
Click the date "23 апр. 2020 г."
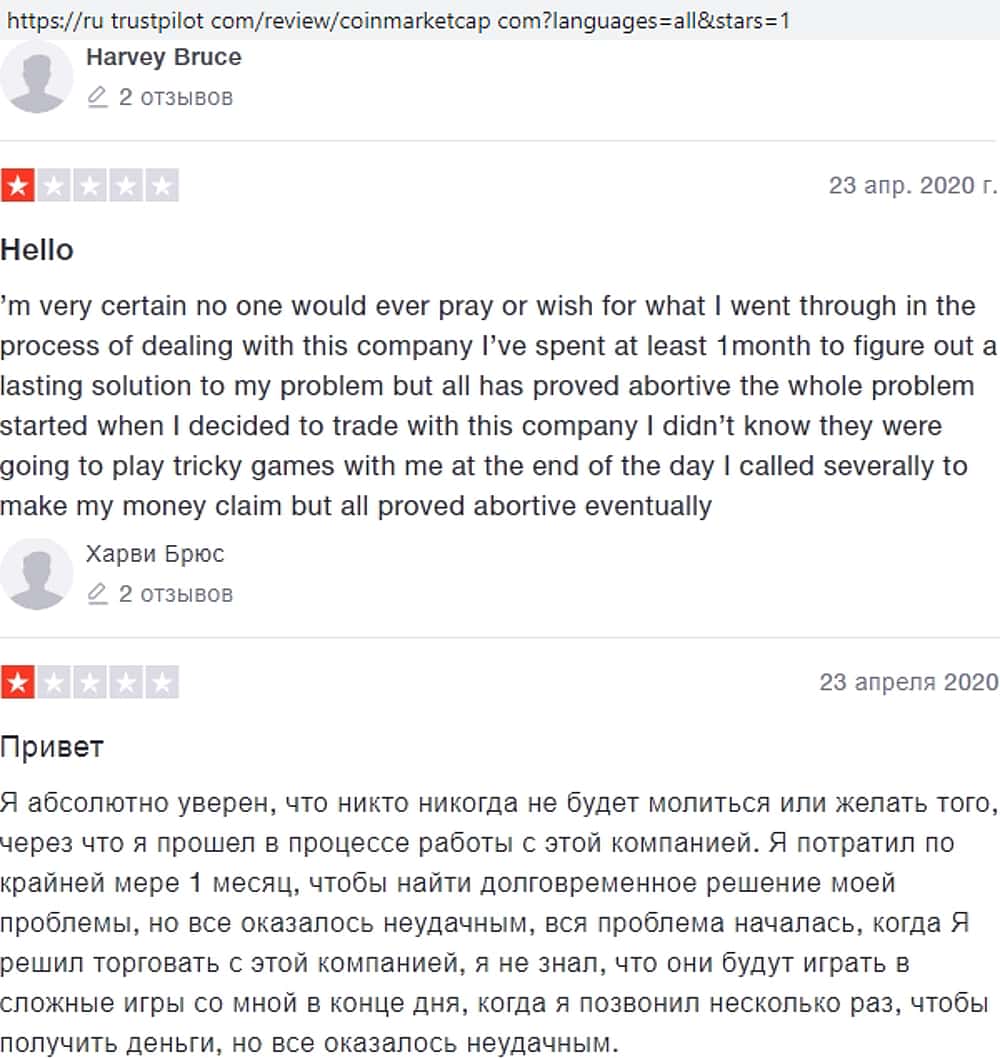(912, 186)
